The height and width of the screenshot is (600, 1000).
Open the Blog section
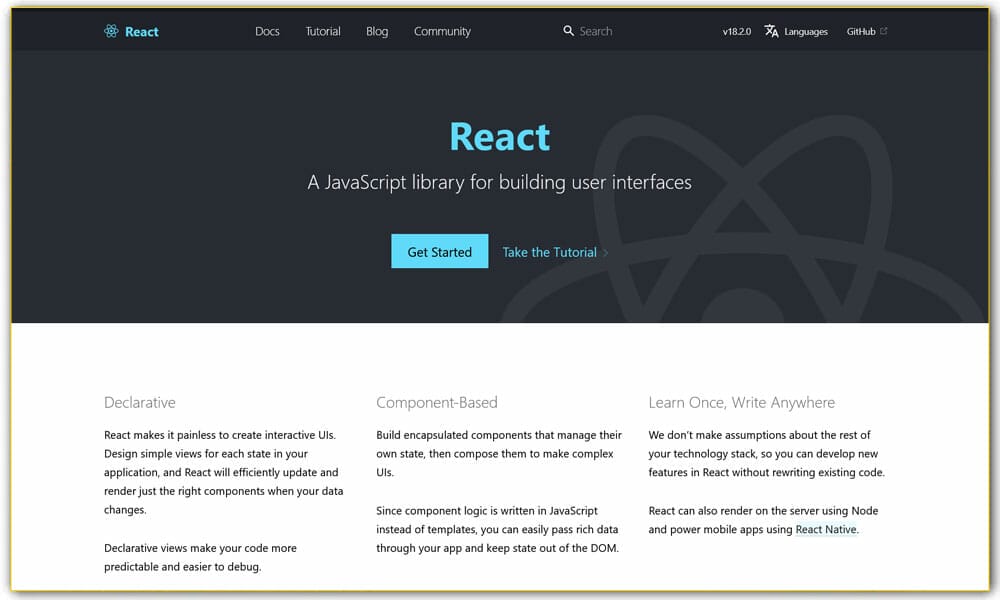377,31
